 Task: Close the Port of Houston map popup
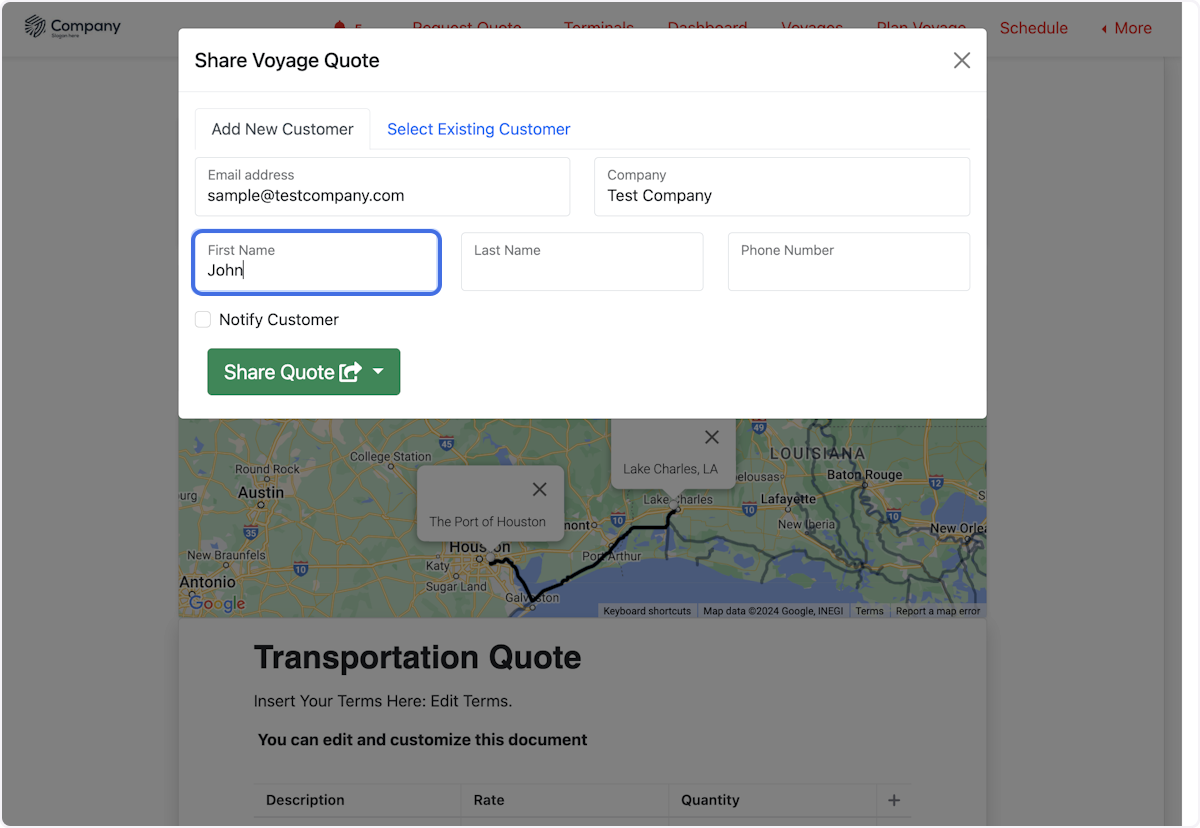(539, 489)
